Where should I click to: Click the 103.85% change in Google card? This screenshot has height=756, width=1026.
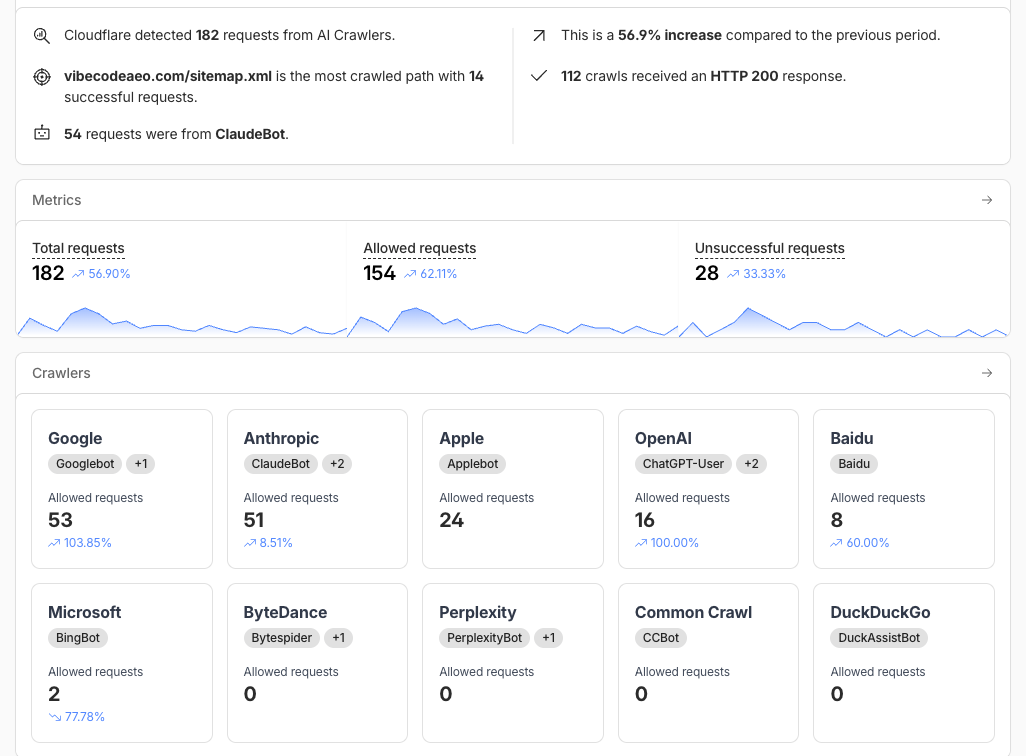(x=88, y=543)
